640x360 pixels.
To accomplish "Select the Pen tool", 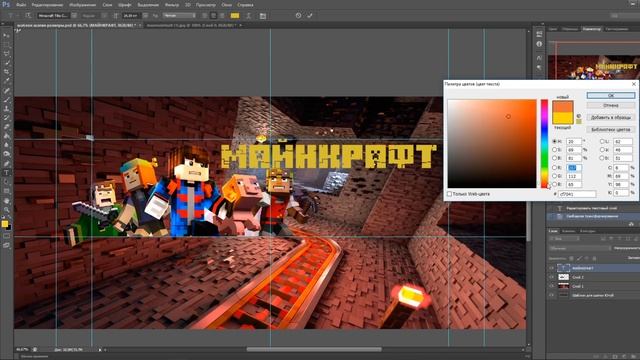I will [7, 163].
